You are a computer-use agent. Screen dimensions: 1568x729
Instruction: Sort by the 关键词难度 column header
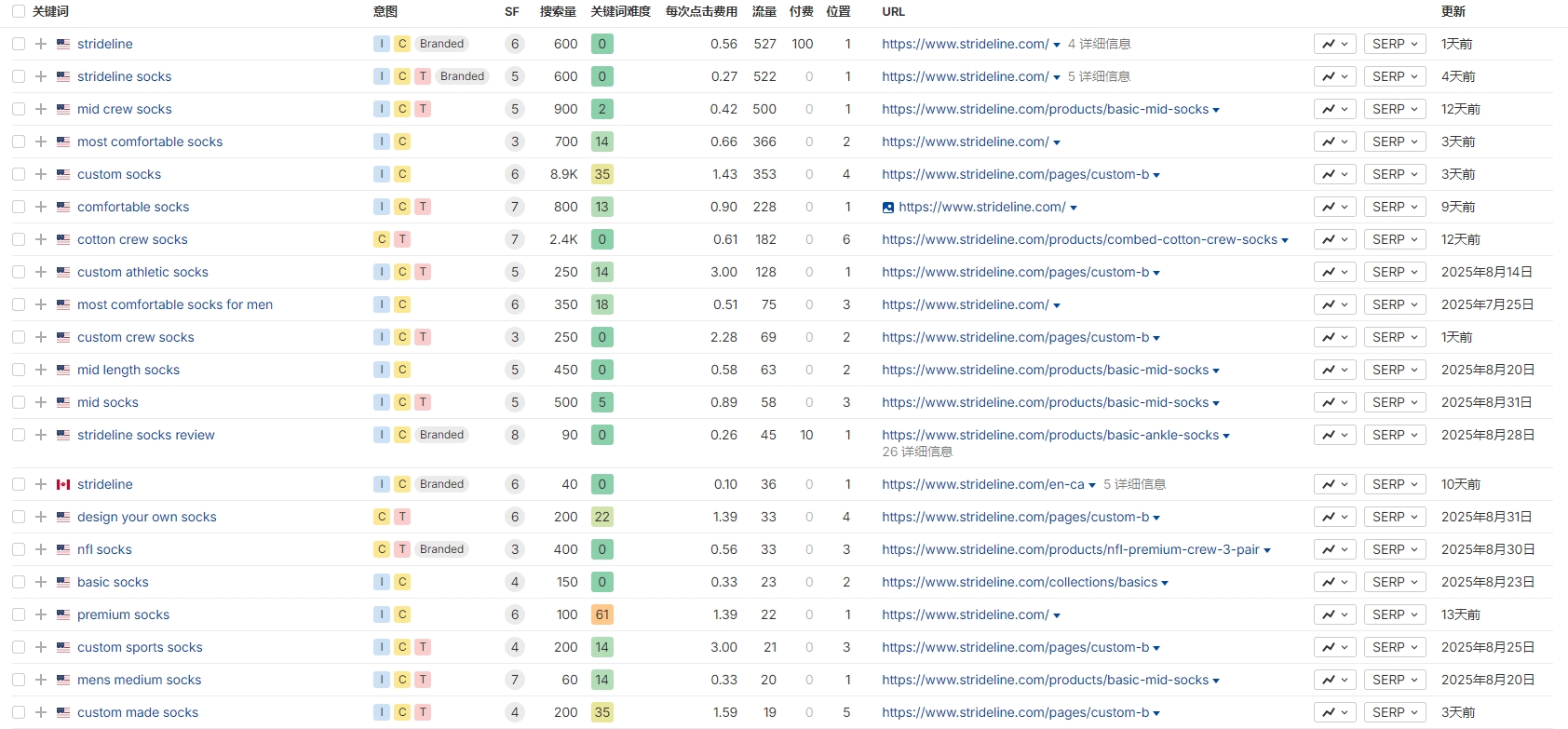(621, 11)
